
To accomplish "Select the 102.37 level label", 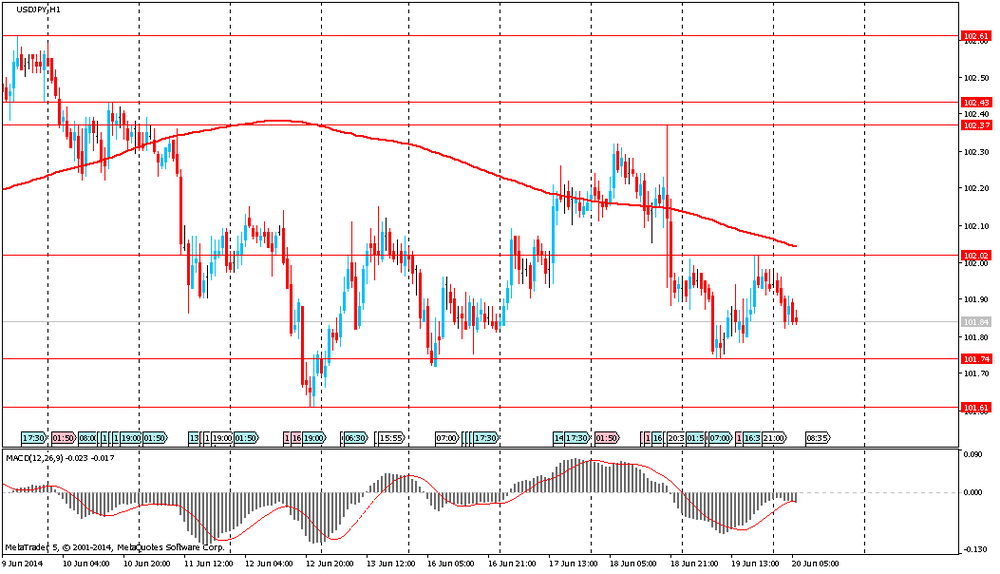I will 975,125.
